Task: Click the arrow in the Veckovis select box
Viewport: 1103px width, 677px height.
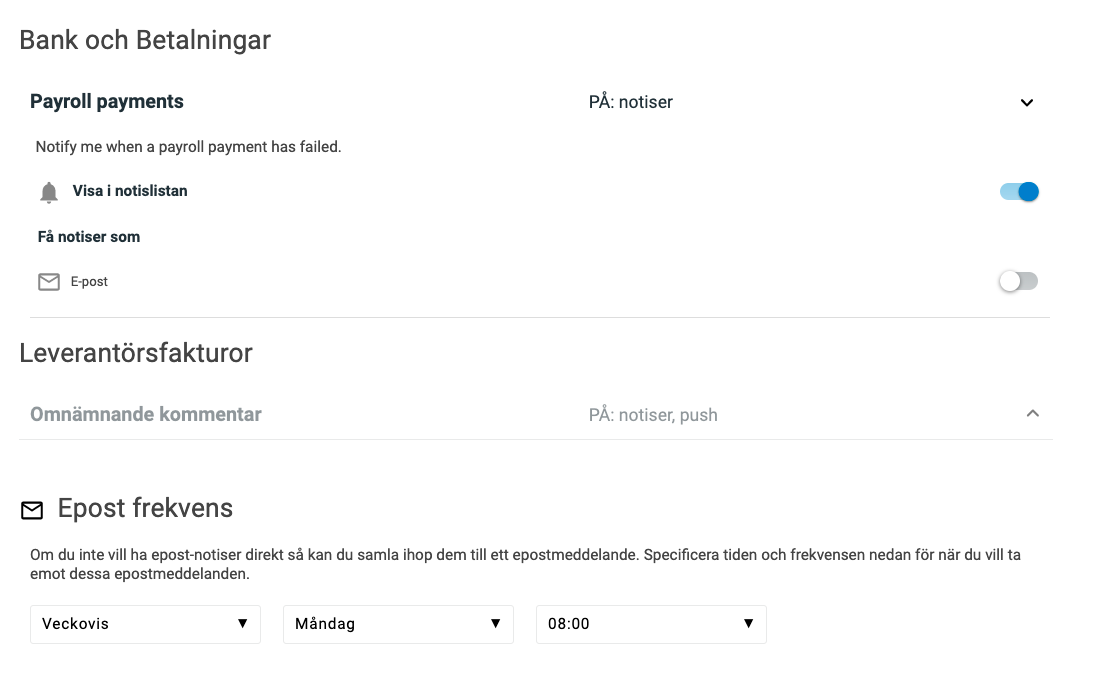Action: (243, 624)
